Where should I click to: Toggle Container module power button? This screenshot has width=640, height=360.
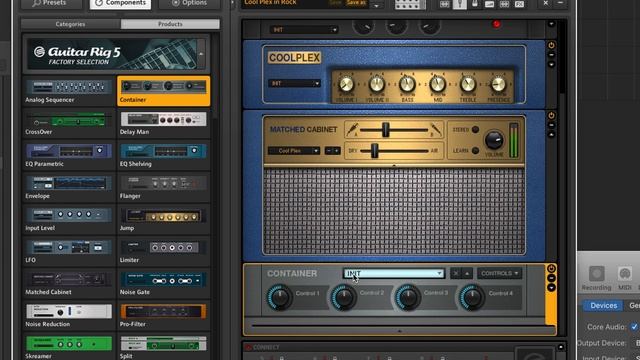click(551, 269)
